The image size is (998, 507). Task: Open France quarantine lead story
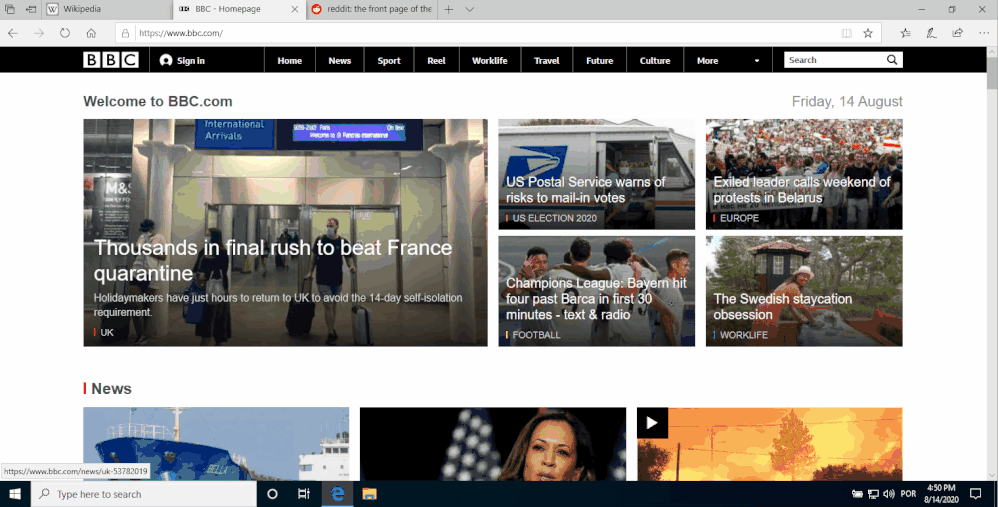point(273,260)
